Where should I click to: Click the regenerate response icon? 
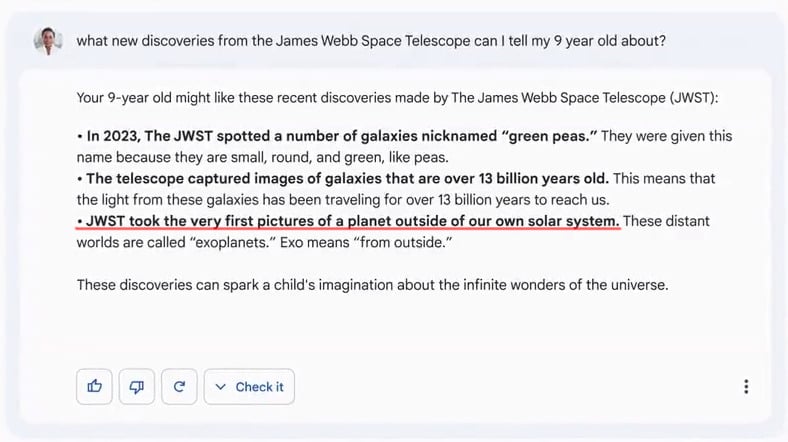click(179, 387)
